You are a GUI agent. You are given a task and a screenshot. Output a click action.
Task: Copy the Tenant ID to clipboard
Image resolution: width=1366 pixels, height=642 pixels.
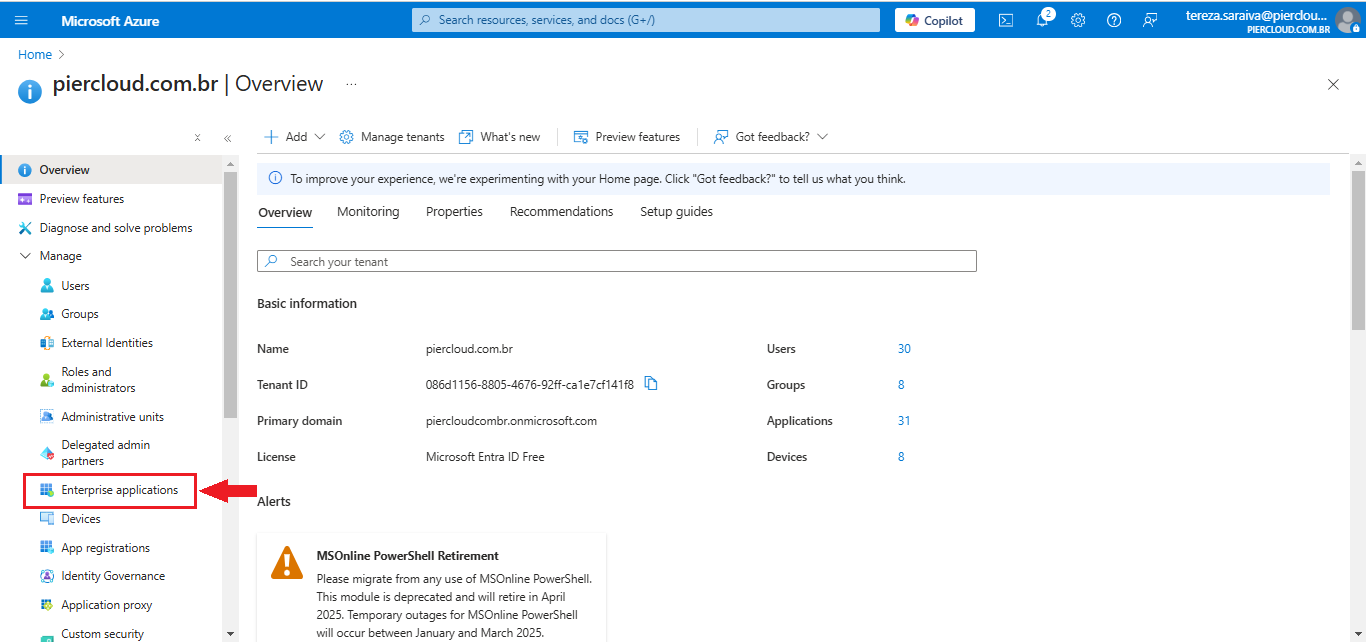(651, 384)
